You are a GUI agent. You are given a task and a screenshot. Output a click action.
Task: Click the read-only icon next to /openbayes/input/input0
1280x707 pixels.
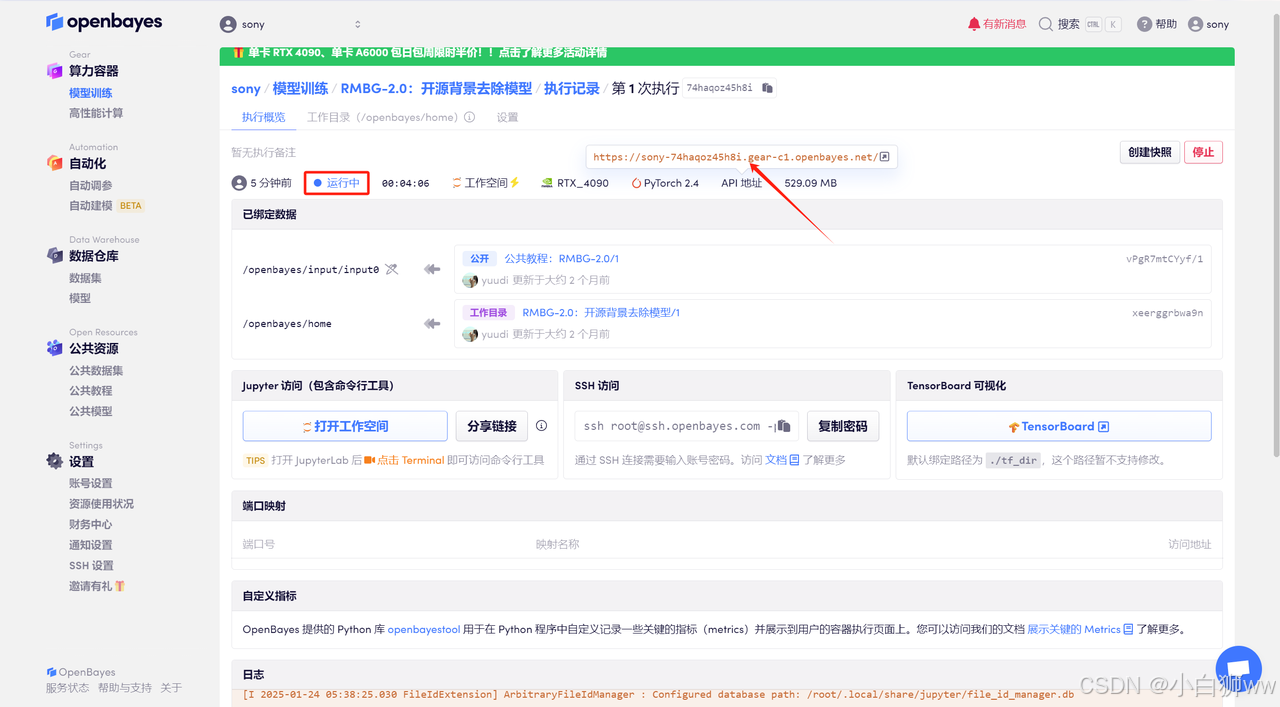point(392,269)
